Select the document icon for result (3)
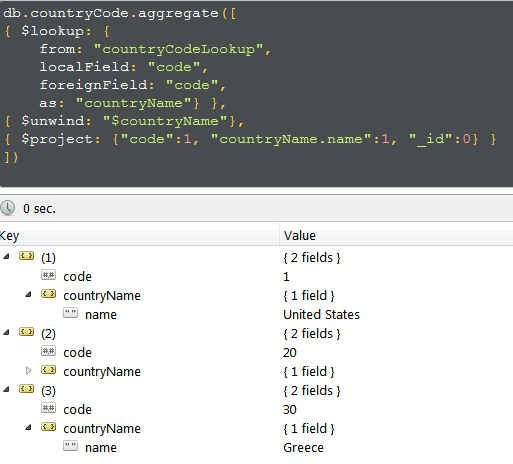 [x=26, y=389]
